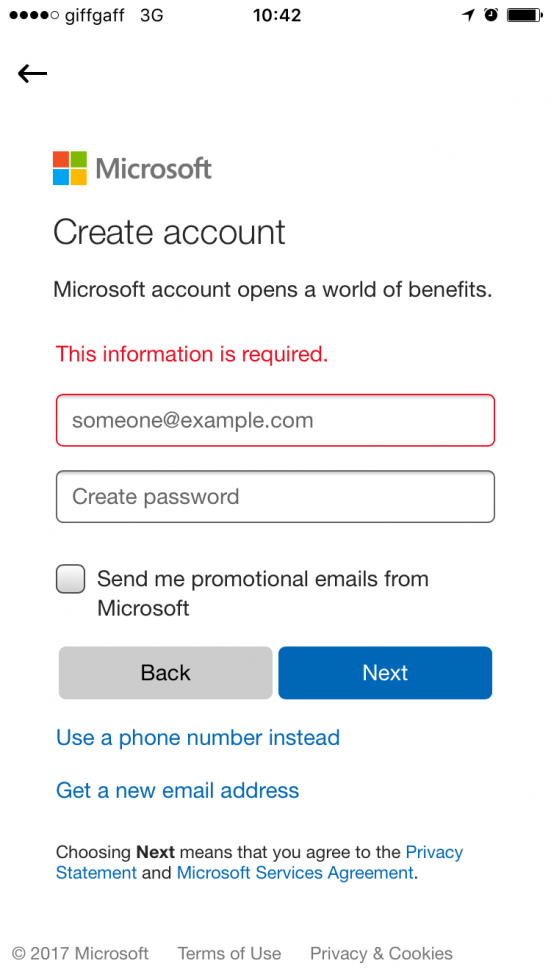The image size is (551, 980).
Task: Open Terms of Use footer link
Action: pos(229,953)
